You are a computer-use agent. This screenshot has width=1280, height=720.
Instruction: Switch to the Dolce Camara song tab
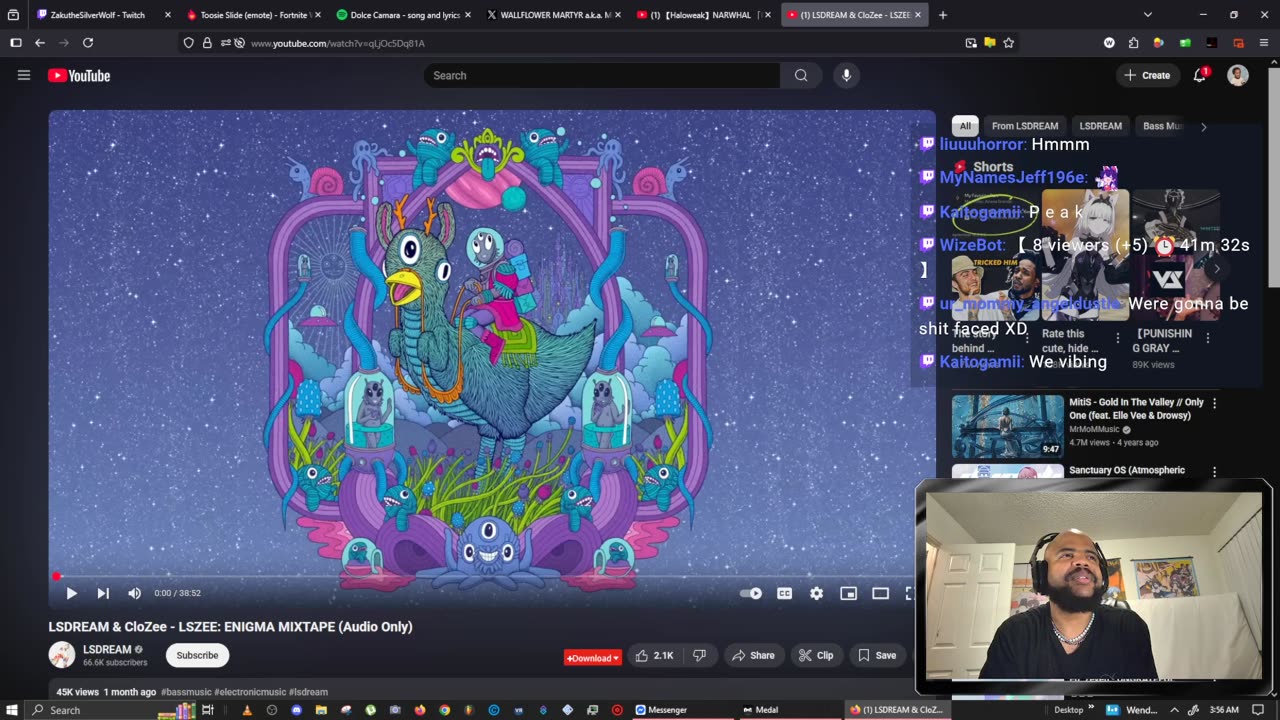403,15
